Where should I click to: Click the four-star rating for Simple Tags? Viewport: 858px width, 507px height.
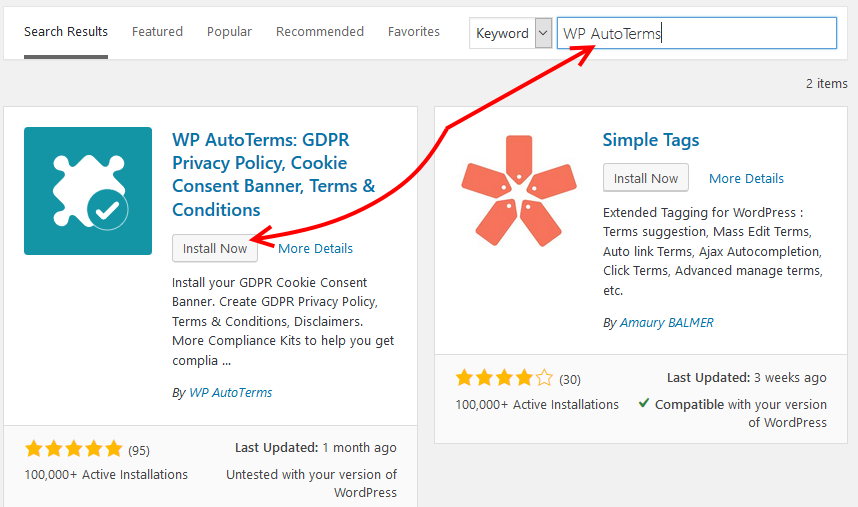point(505,378)
